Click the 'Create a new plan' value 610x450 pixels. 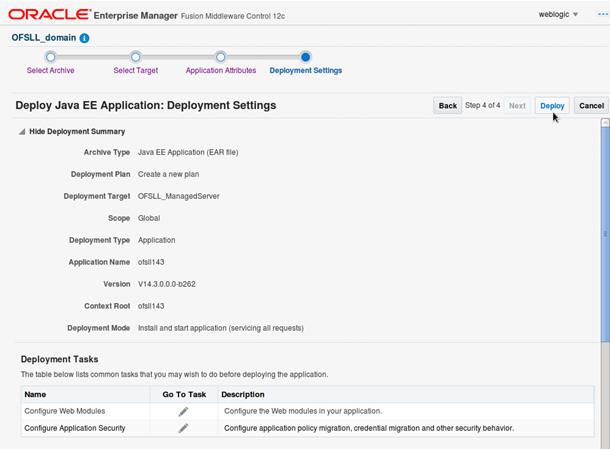(x=168, y=174)
